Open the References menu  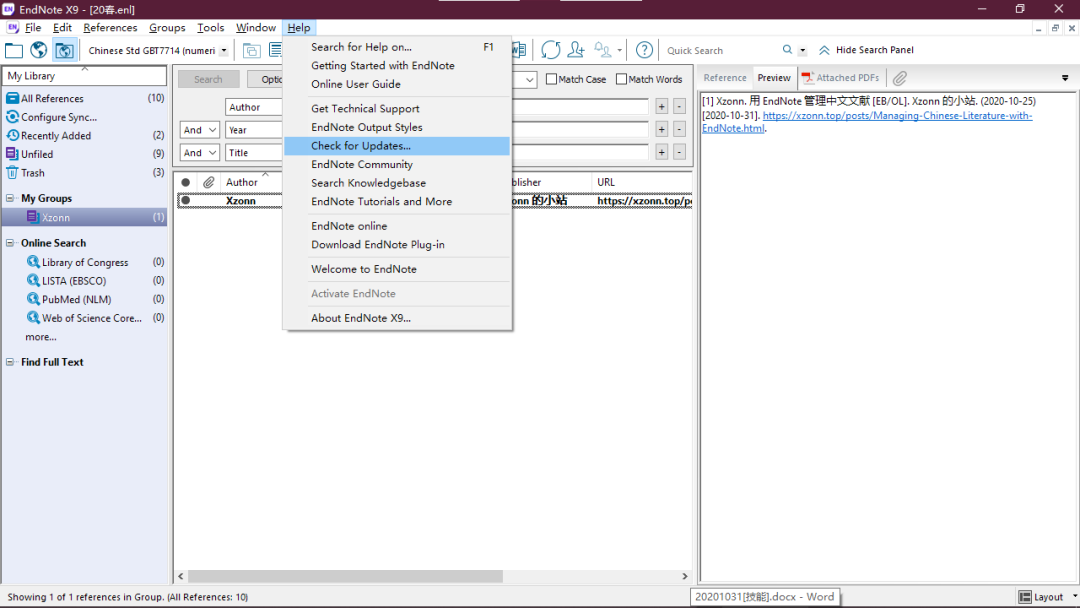(110, 28)
